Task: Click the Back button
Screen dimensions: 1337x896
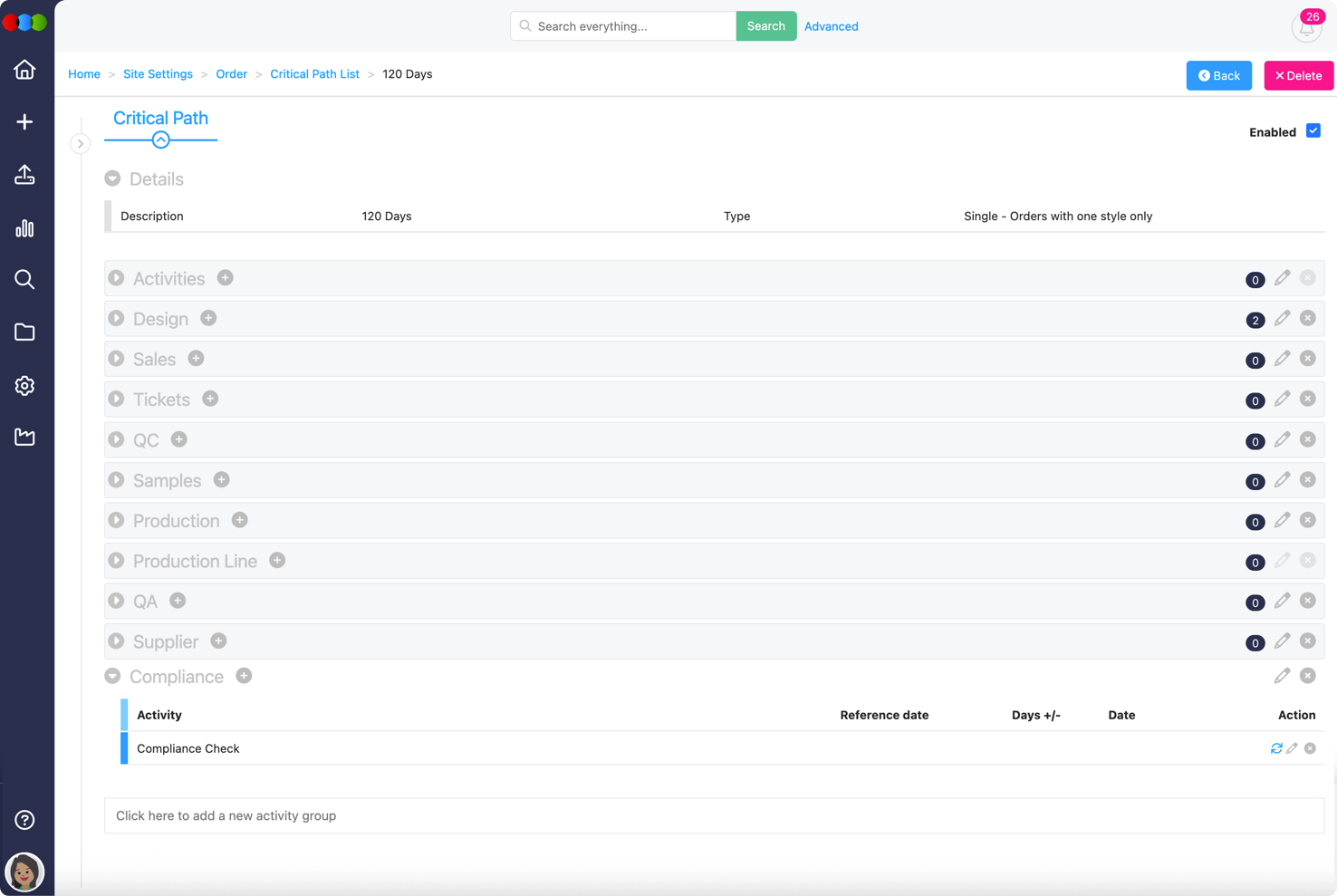Action: 1218,76
